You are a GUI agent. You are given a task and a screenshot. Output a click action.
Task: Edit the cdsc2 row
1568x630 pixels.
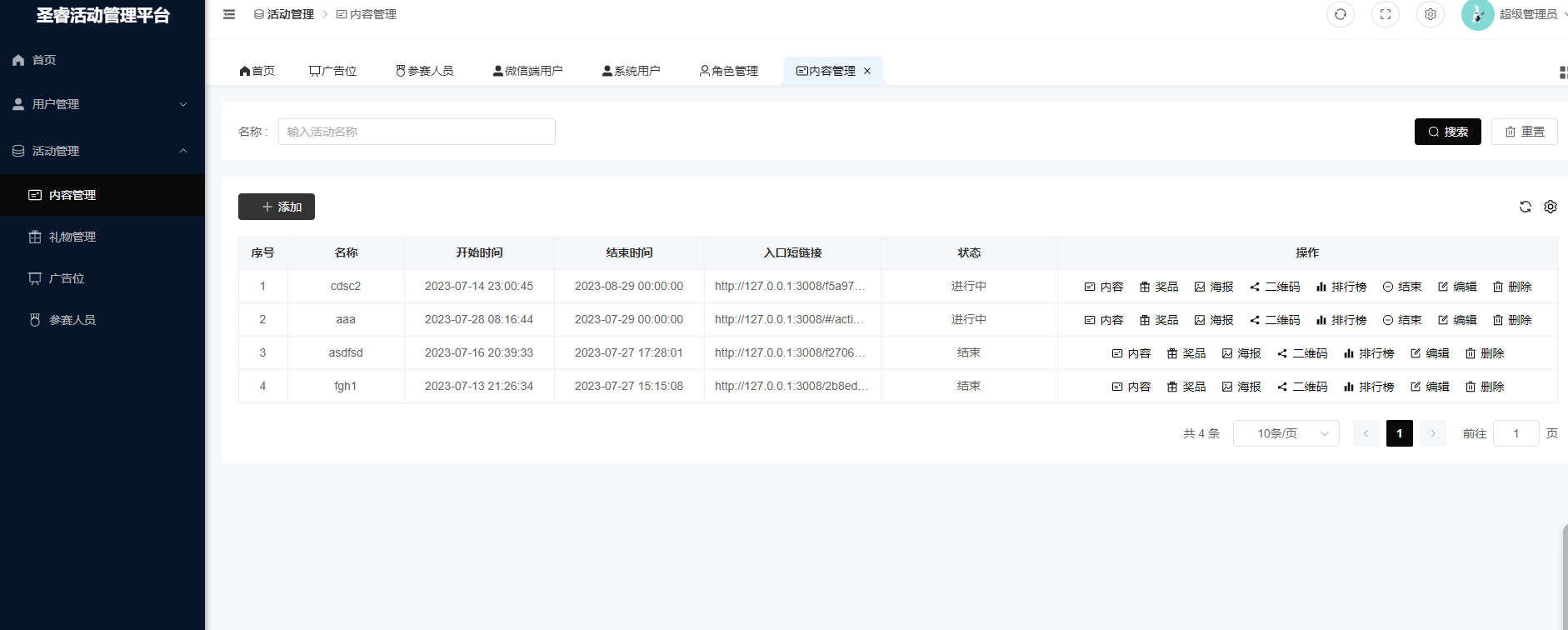coord(1457,287)
